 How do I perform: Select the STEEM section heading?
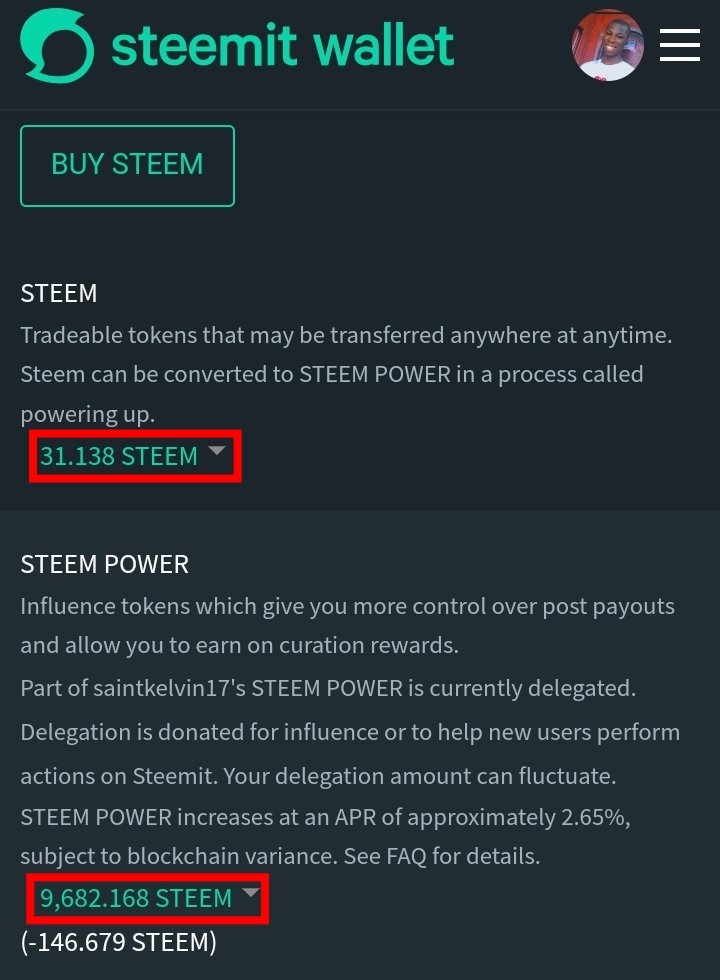tap(59, 294)
